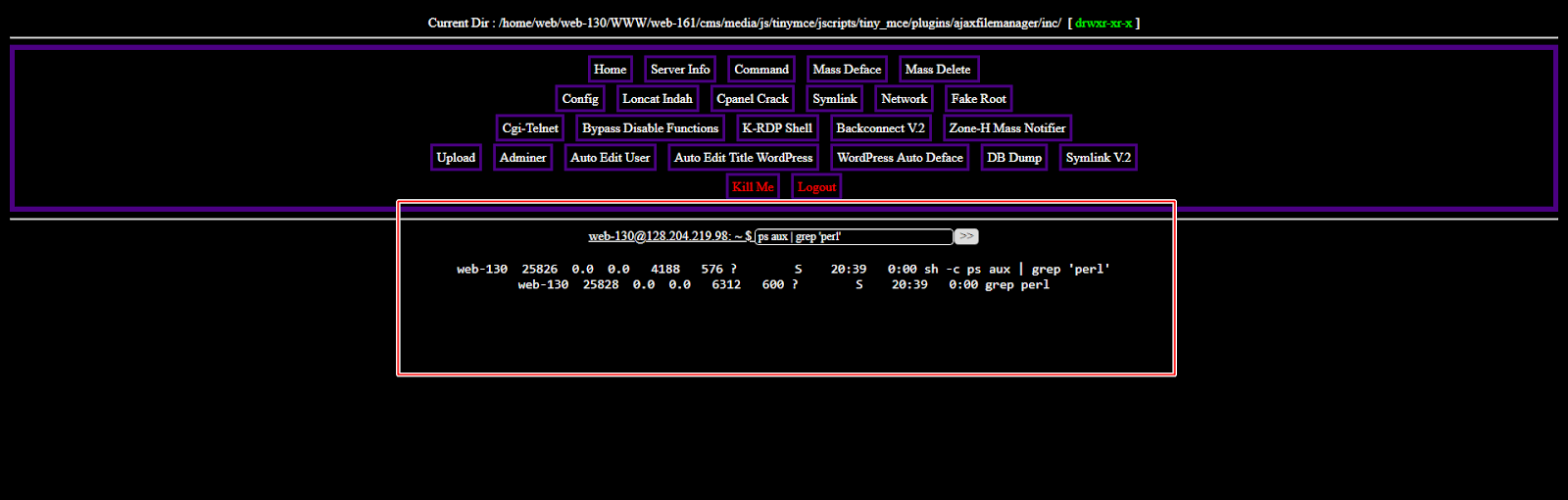Click the Mass Deface link
Screen dimensions: 1568x500
(847, 70)
